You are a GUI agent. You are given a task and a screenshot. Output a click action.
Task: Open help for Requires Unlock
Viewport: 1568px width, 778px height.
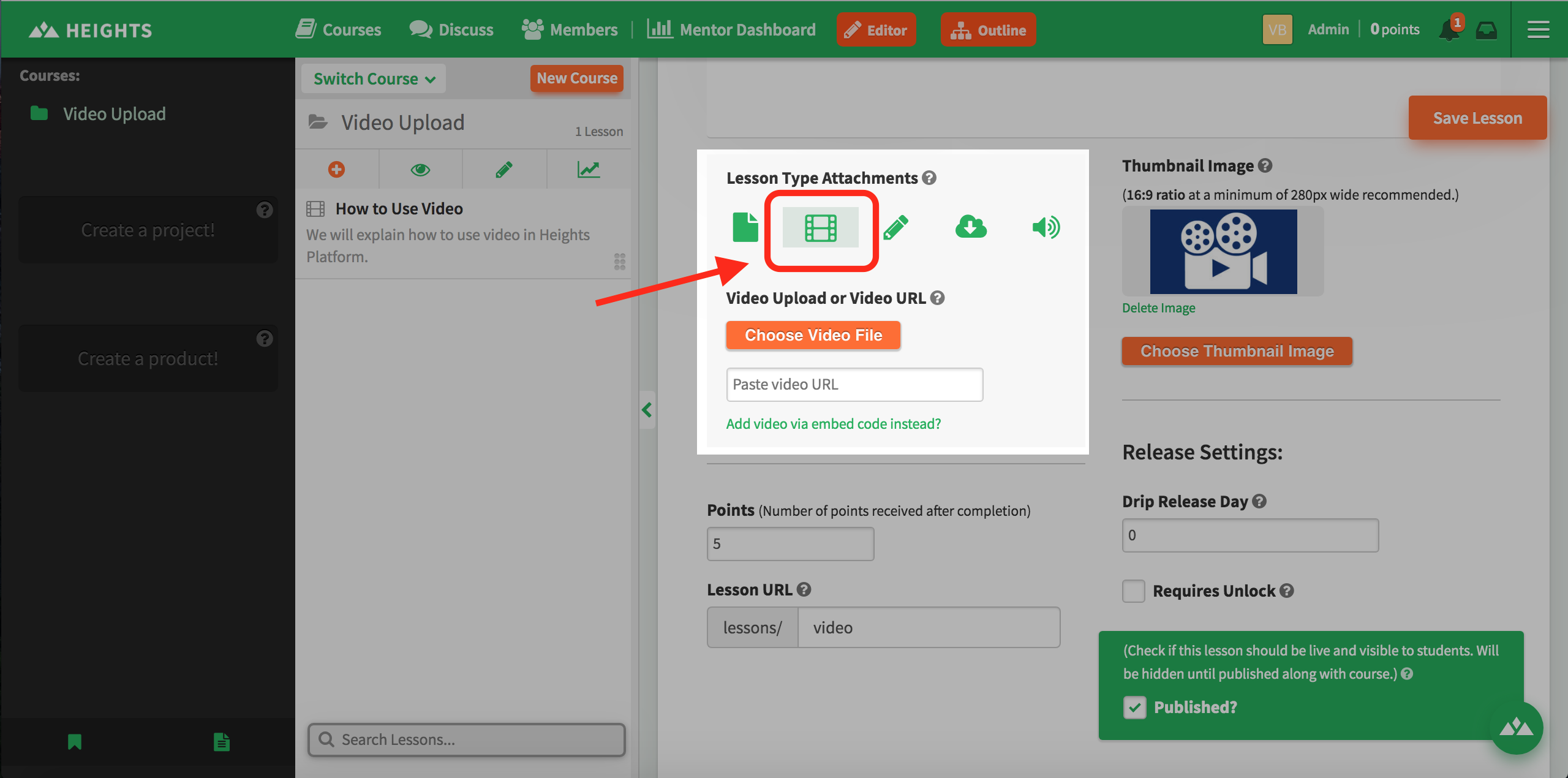click(1286, 591)
